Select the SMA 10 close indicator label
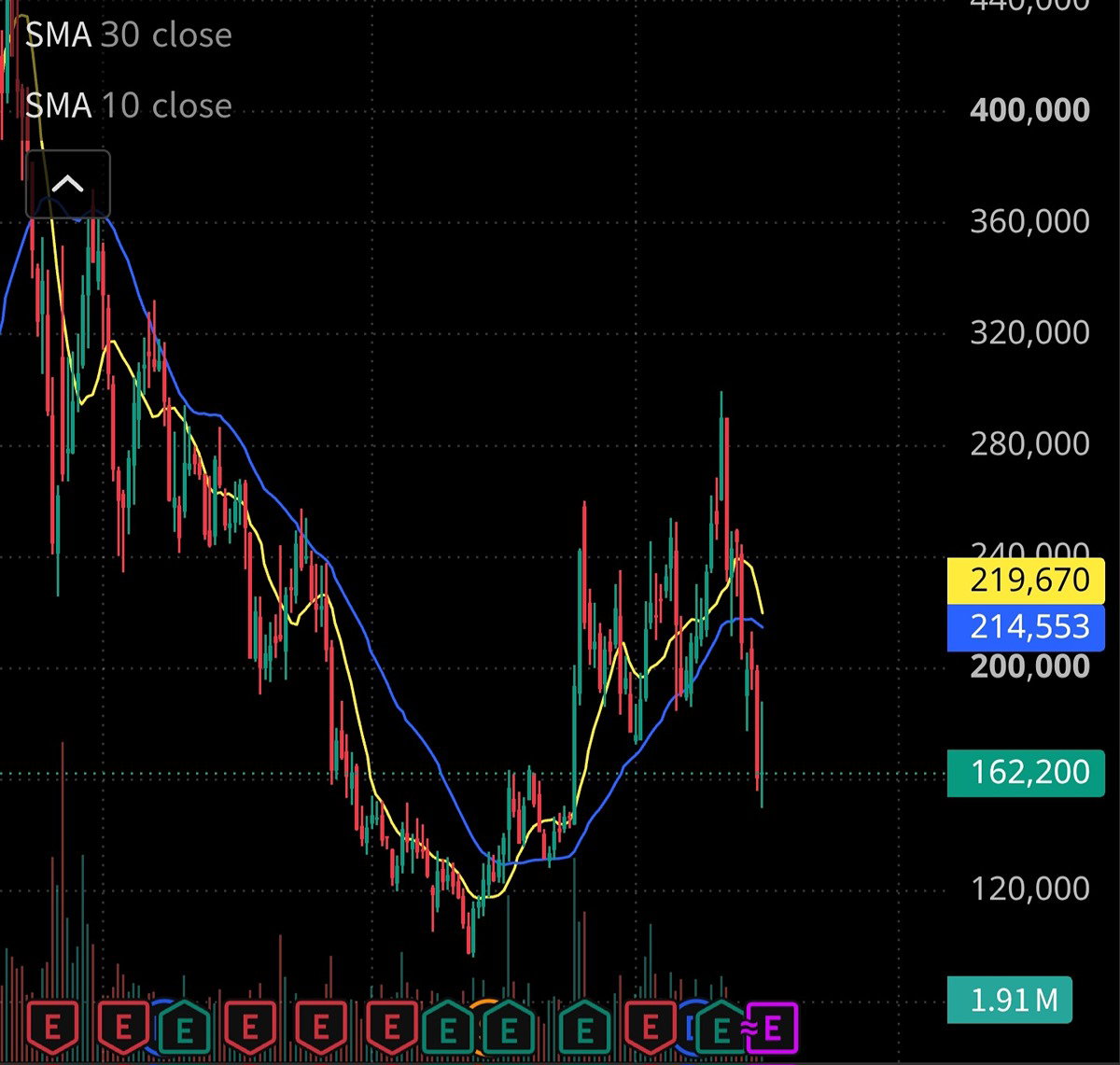The width and height of the screenshot is (1120, 1065). [129, 105]
